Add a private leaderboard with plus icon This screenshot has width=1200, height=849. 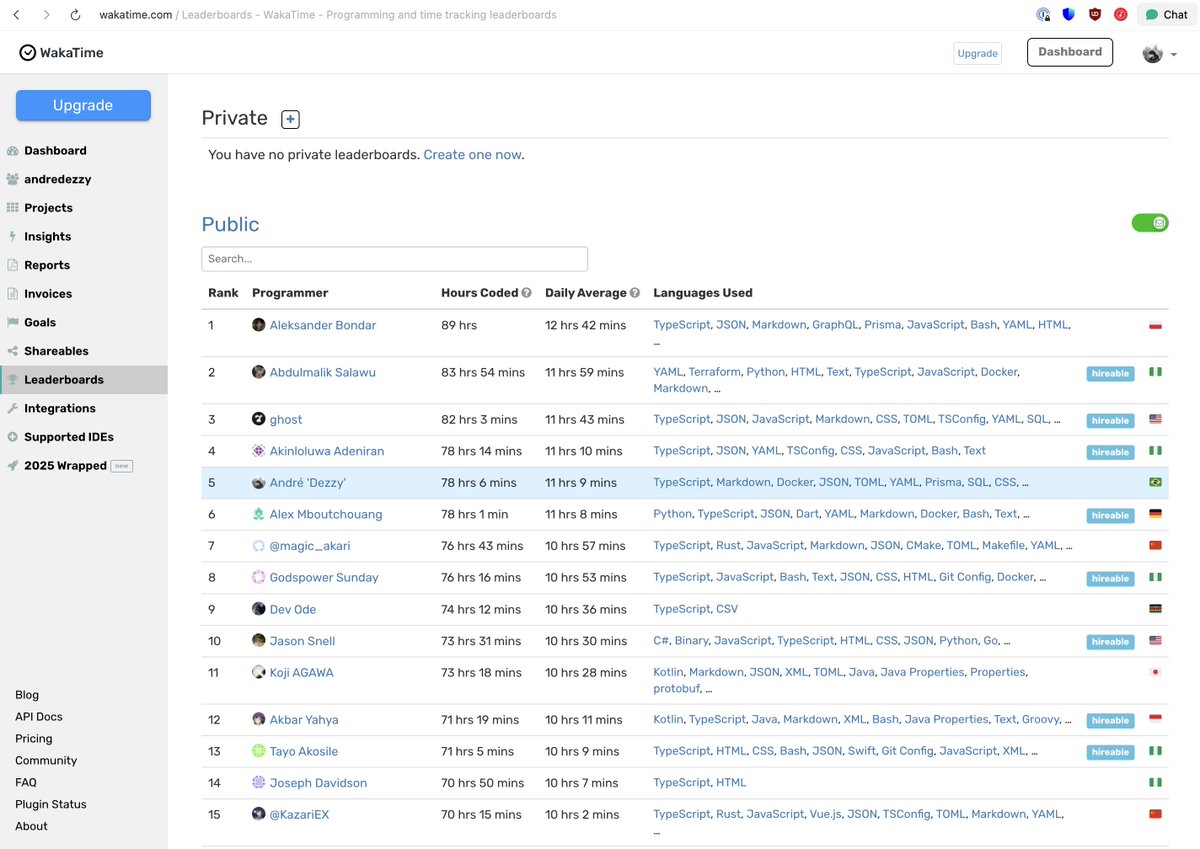click(290, 120)
